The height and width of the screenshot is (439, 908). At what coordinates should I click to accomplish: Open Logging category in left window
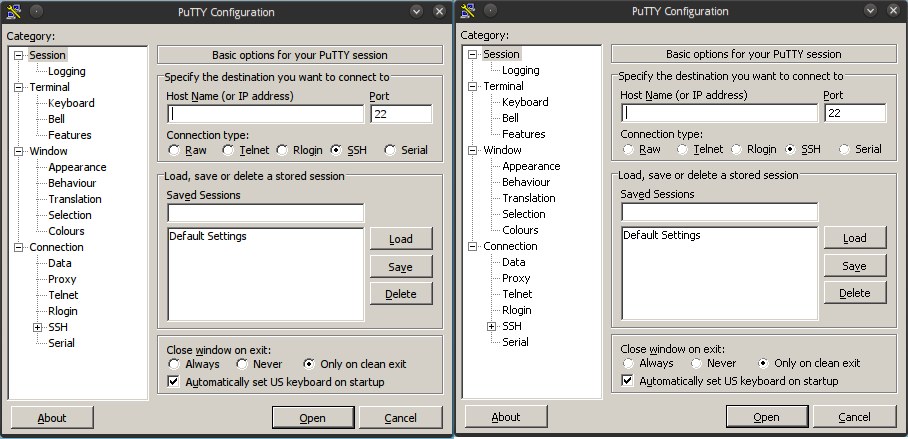pos(67,71)
